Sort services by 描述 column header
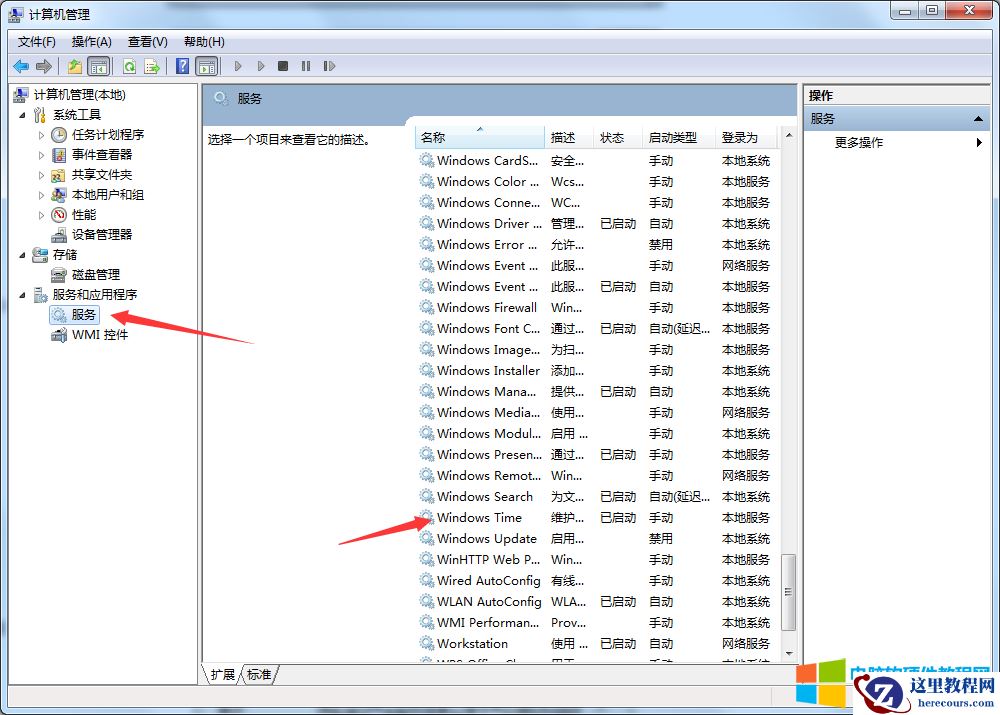Image resolution: width=1000 pixels, height=715 pixels. tap(569, 137)
